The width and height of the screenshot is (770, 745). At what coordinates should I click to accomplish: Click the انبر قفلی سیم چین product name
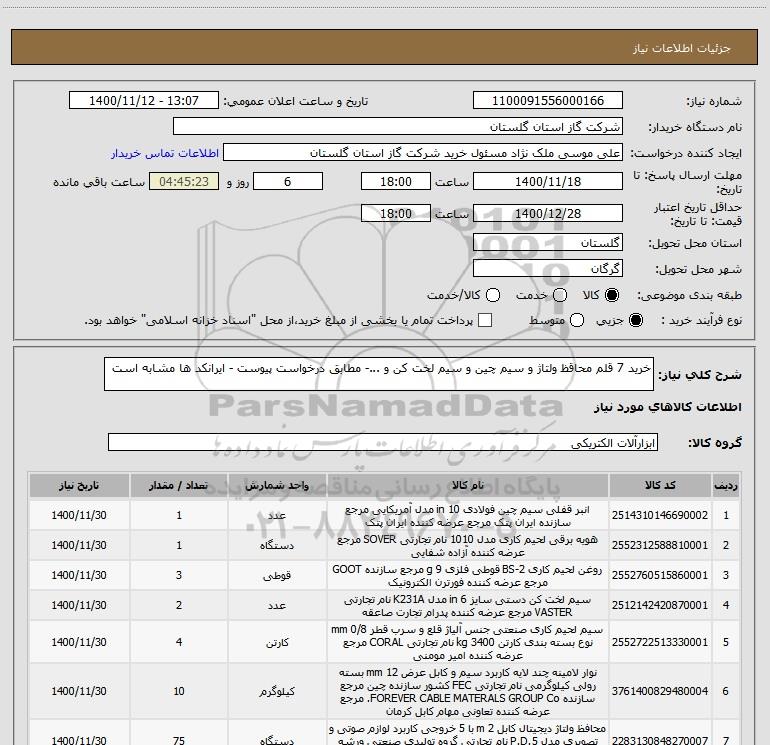[x=468, y=516]
